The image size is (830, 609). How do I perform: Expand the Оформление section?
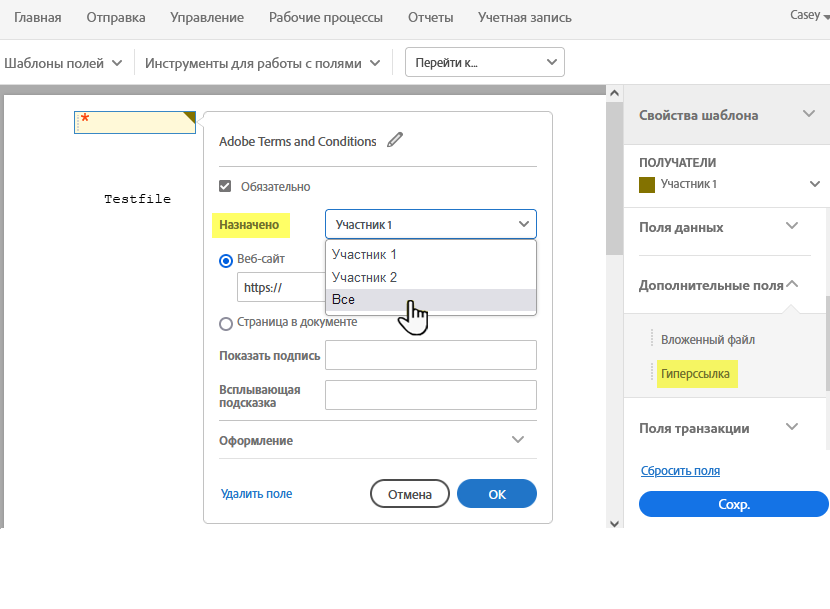click(517, 440)
